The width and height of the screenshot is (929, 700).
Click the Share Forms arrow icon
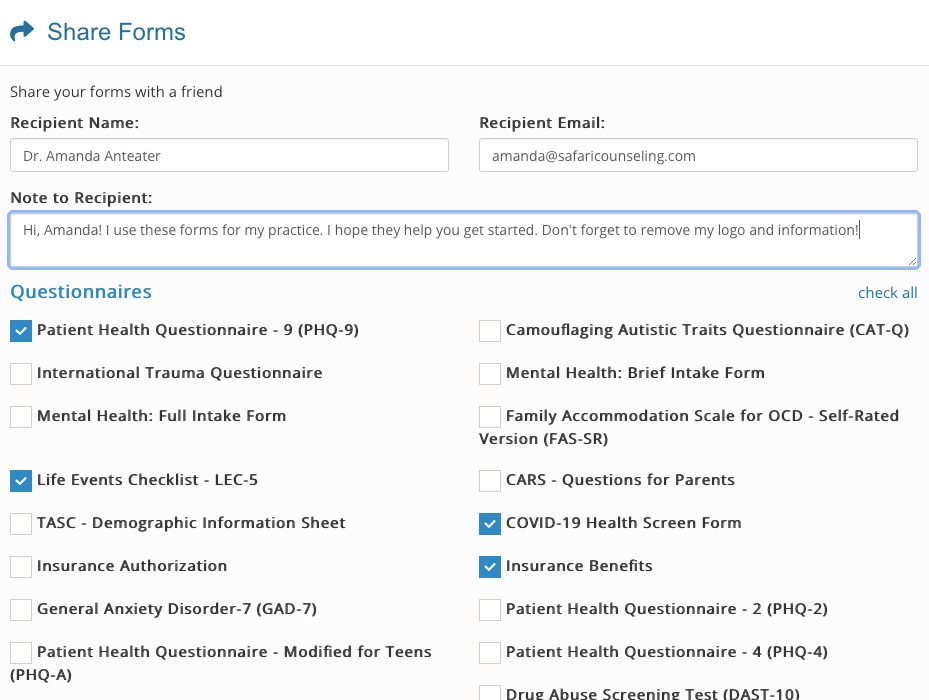23,31
